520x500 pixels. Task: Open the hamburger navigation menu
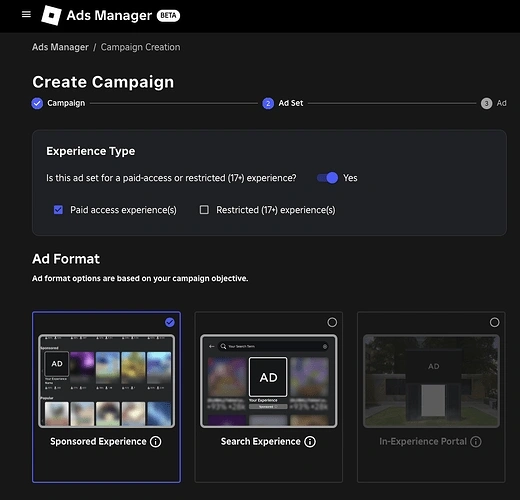[x=26, y=14]
